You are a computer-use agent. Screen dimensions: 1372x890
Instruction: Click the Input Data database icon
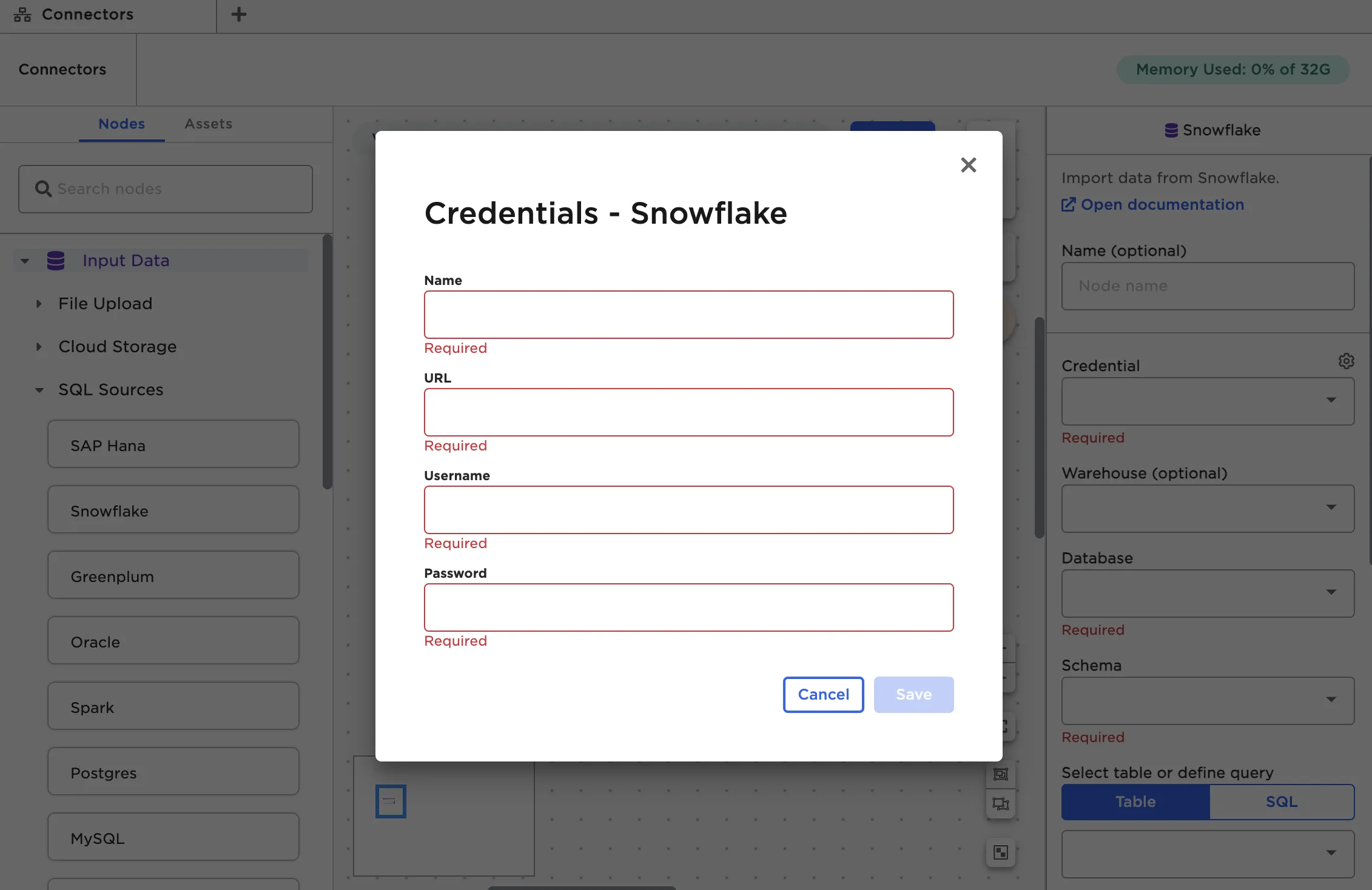pyautogui.click(x=56, y=261)
